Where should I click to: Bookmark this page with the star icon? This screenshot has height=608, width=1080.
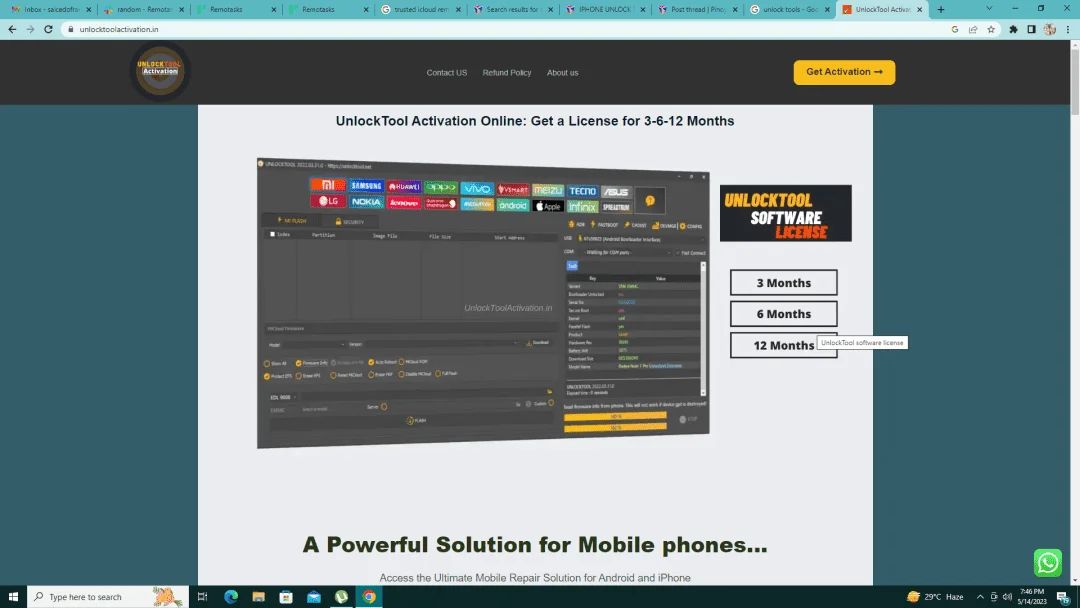[991, 30]
